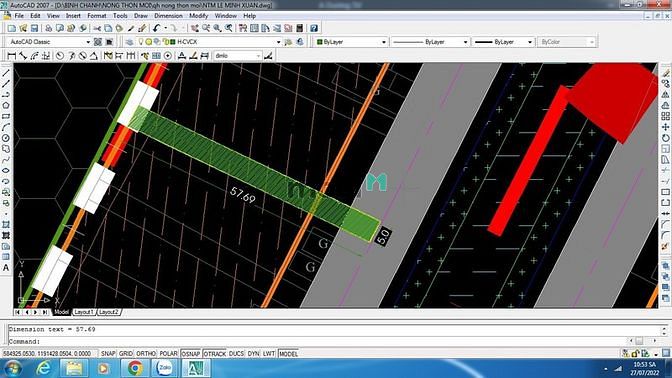Screen dimensions: 672x378
Task: Select the Radius dimension tool
Action: (x=60, y=56)
